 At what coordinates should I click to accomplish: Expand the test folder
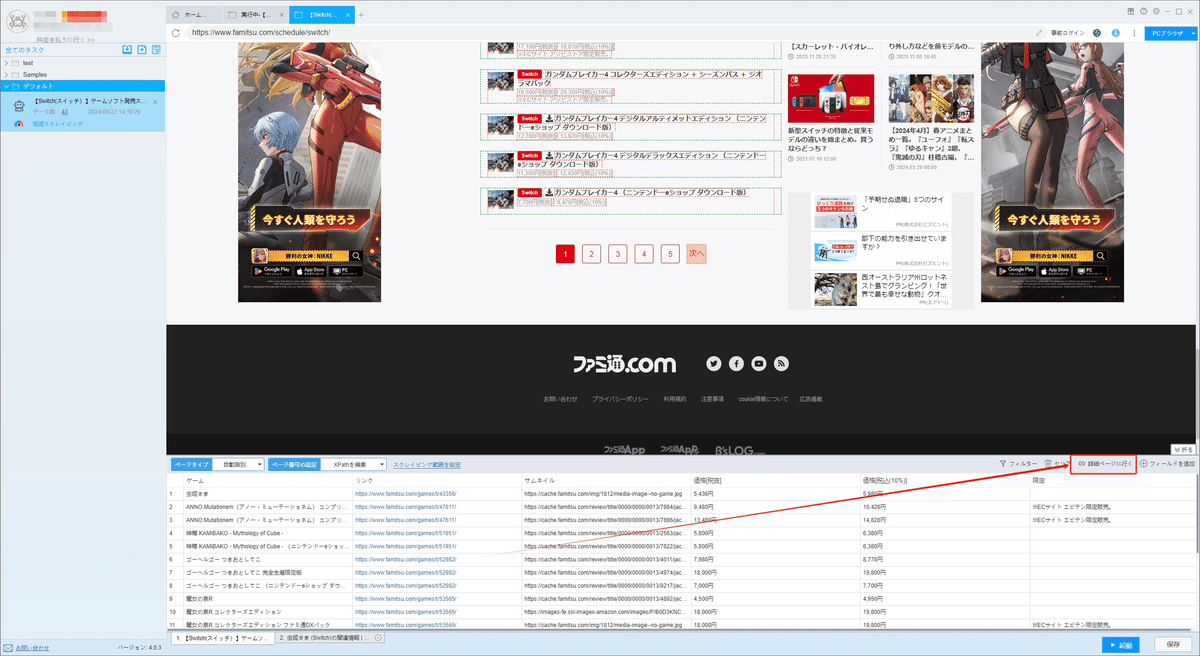6,63
